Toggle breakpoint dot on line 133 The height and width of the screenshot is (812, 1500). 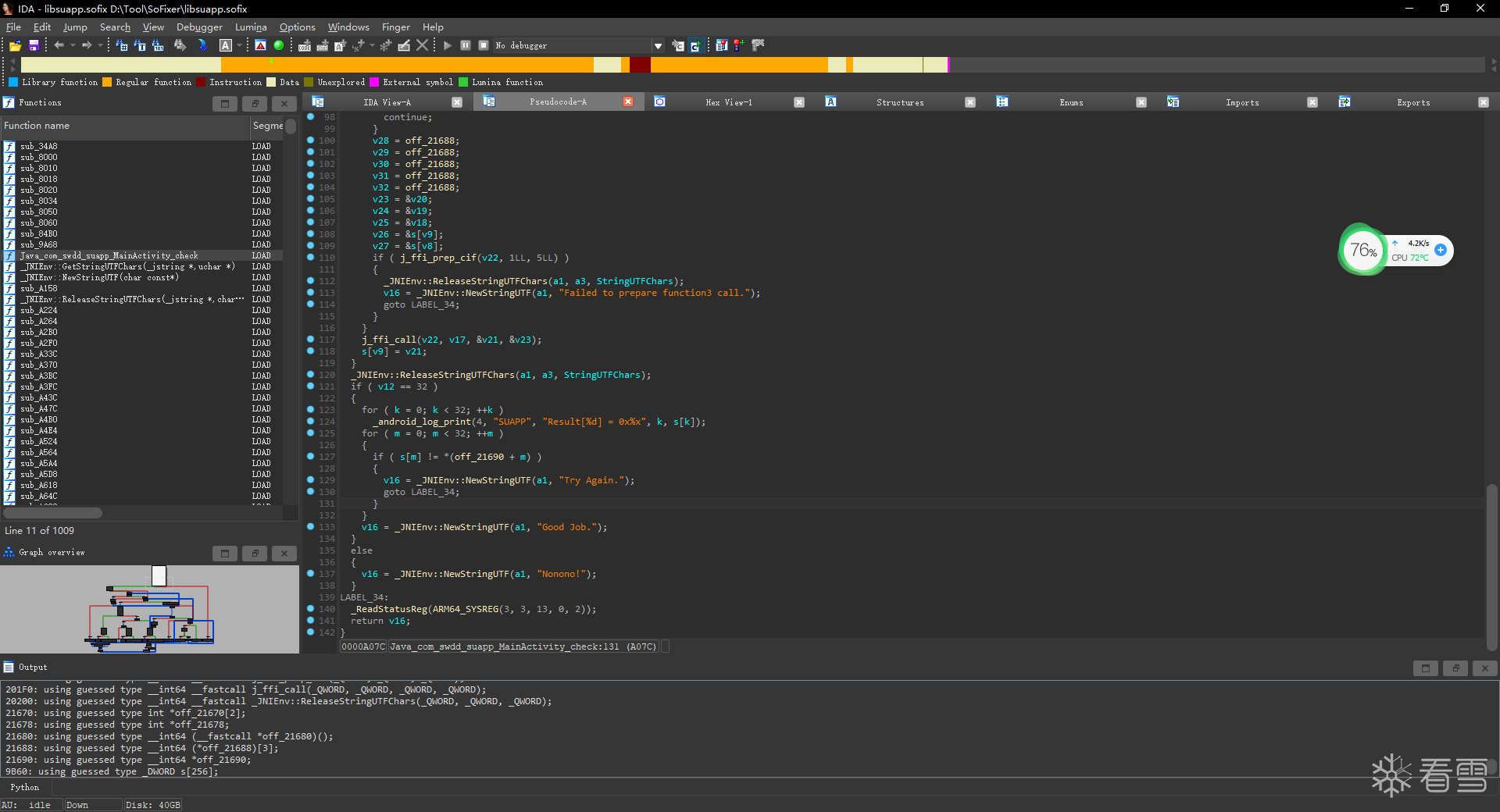point(311,527)
